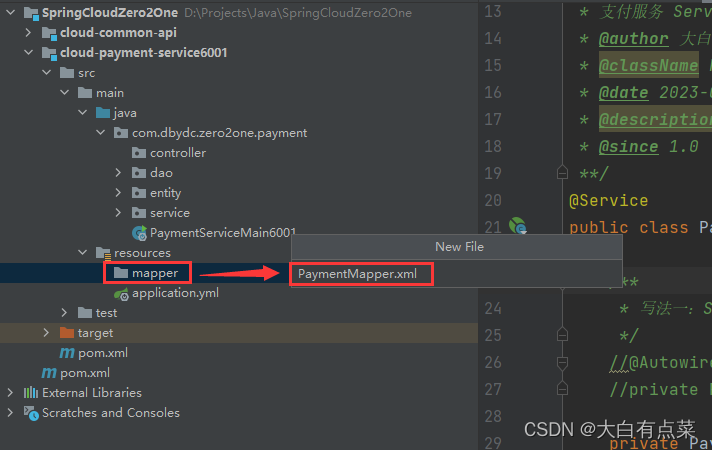Expand the target folder

tap(46, 332)
